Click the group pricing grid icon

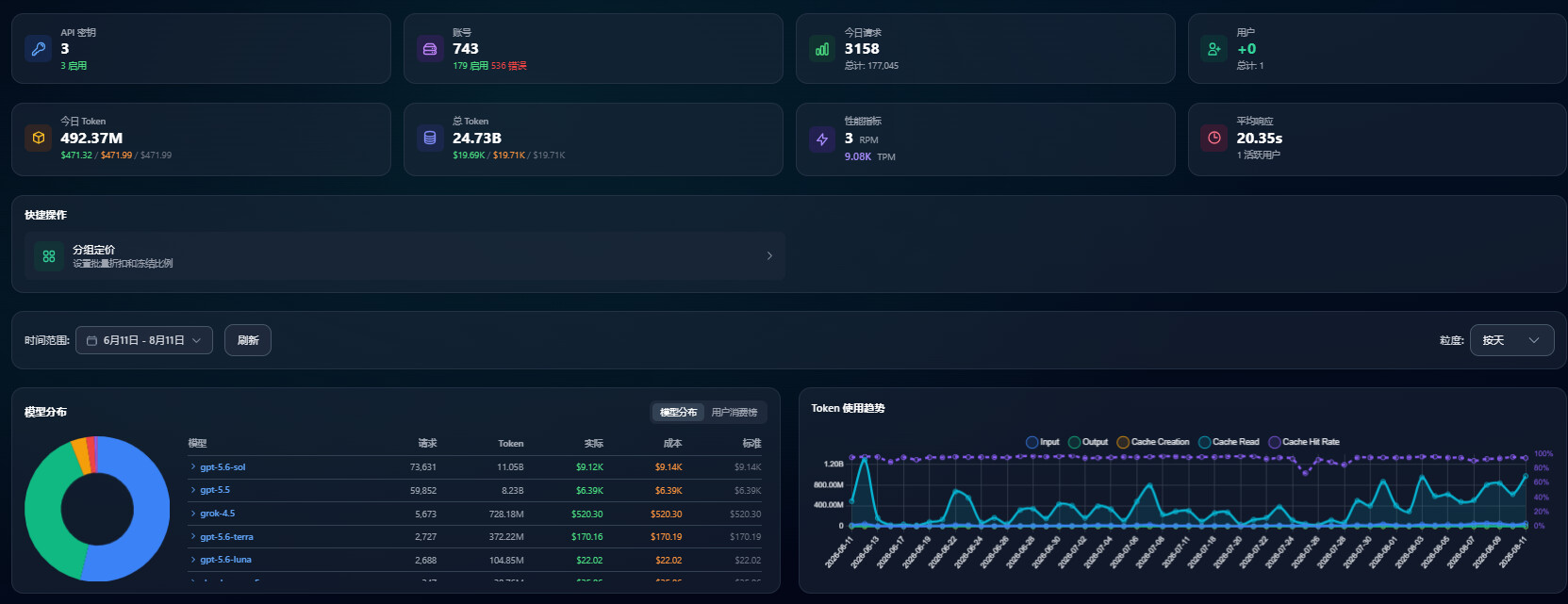click(x=49, y=255)
